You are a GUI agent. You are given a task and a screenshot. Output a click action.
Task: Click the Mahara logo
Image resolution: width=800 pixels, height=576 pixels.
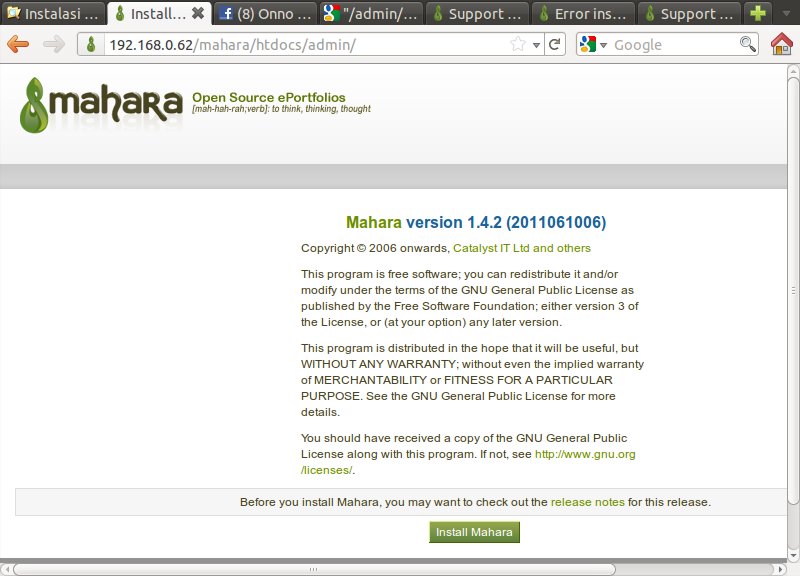click(101, 105)
